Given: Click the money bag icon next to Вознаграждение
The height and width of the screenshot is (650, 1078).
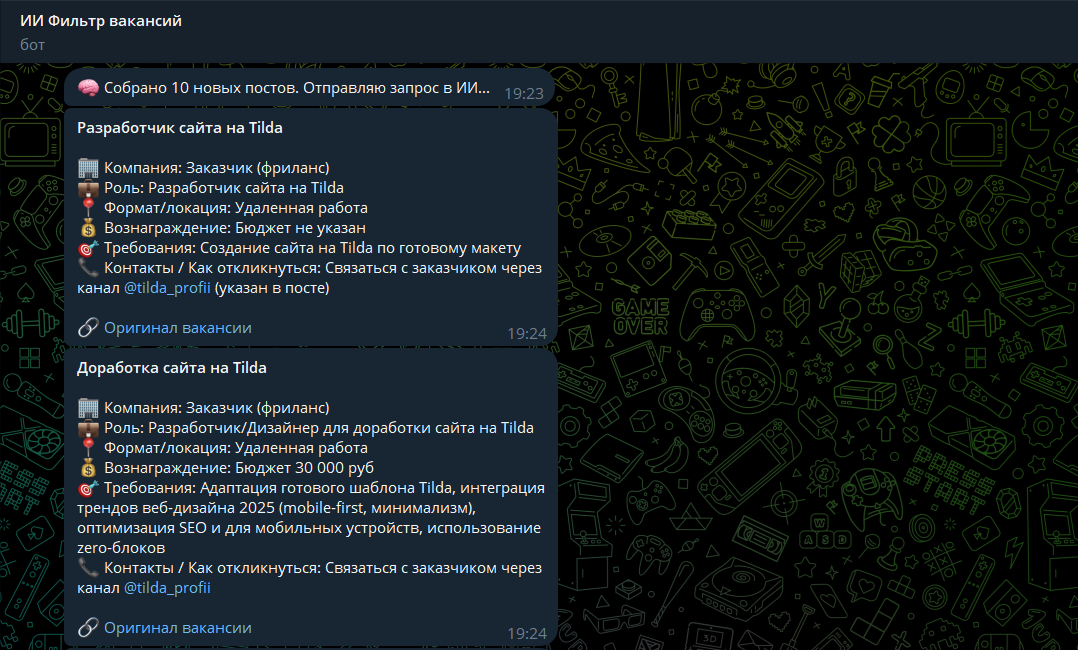Looking at the screenshot, I should pyautogui.click(x=89, y=227).
